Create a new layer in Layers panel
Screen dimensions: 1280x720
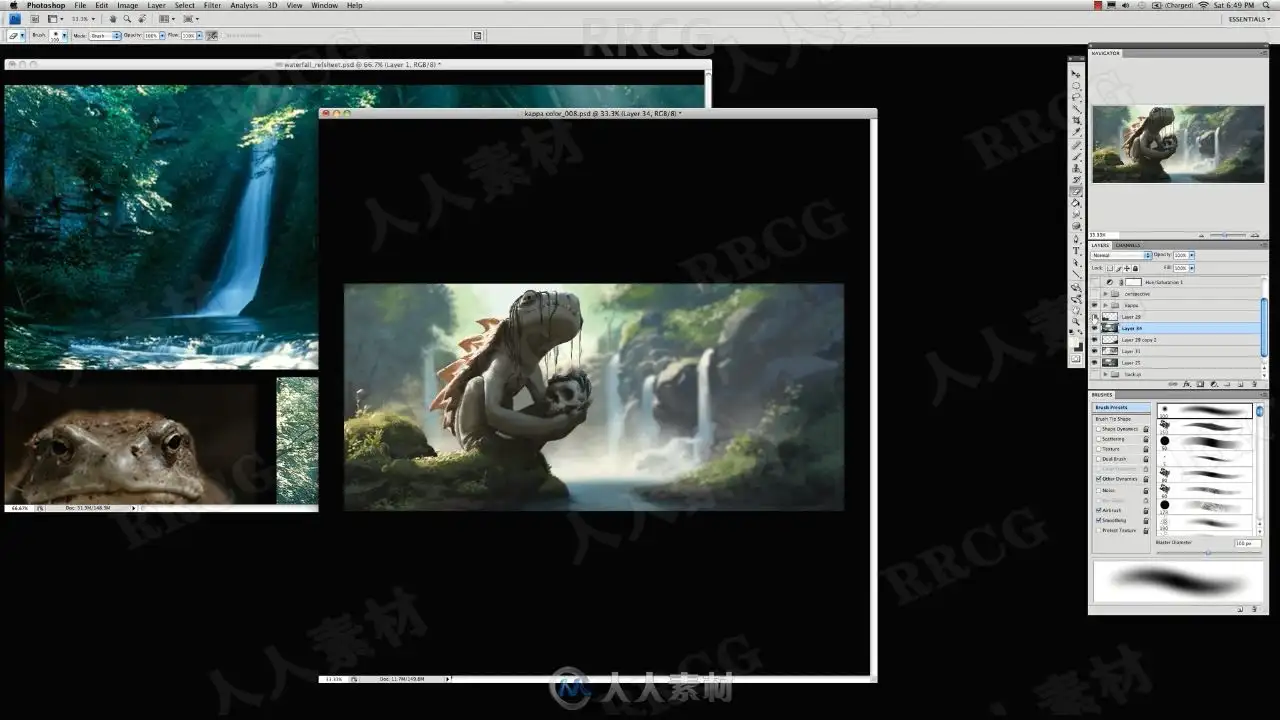click(x=1240, y=384)
